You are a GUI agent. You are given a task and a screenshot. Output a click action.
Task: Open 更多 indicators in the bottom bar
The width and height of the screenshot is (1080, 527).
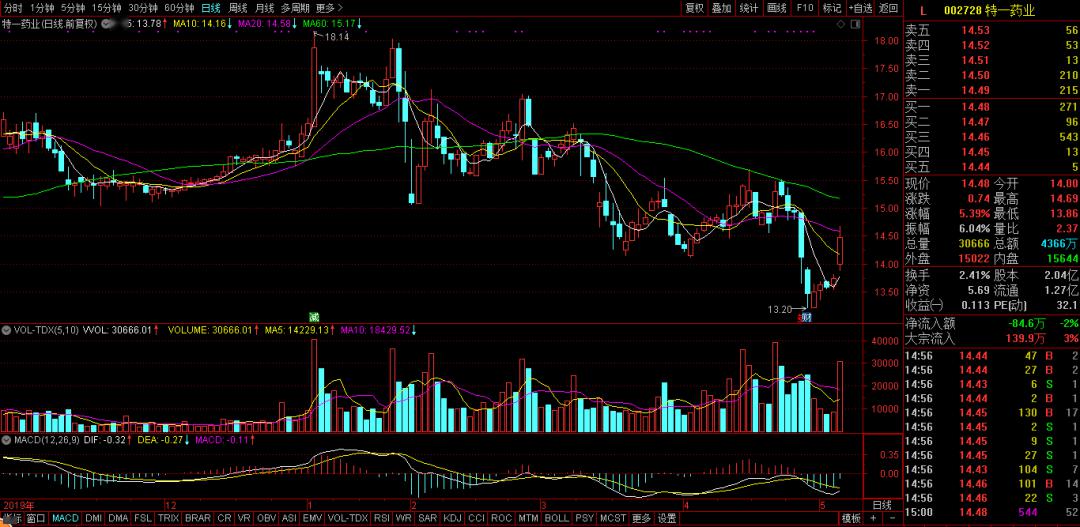coord(641,518)
